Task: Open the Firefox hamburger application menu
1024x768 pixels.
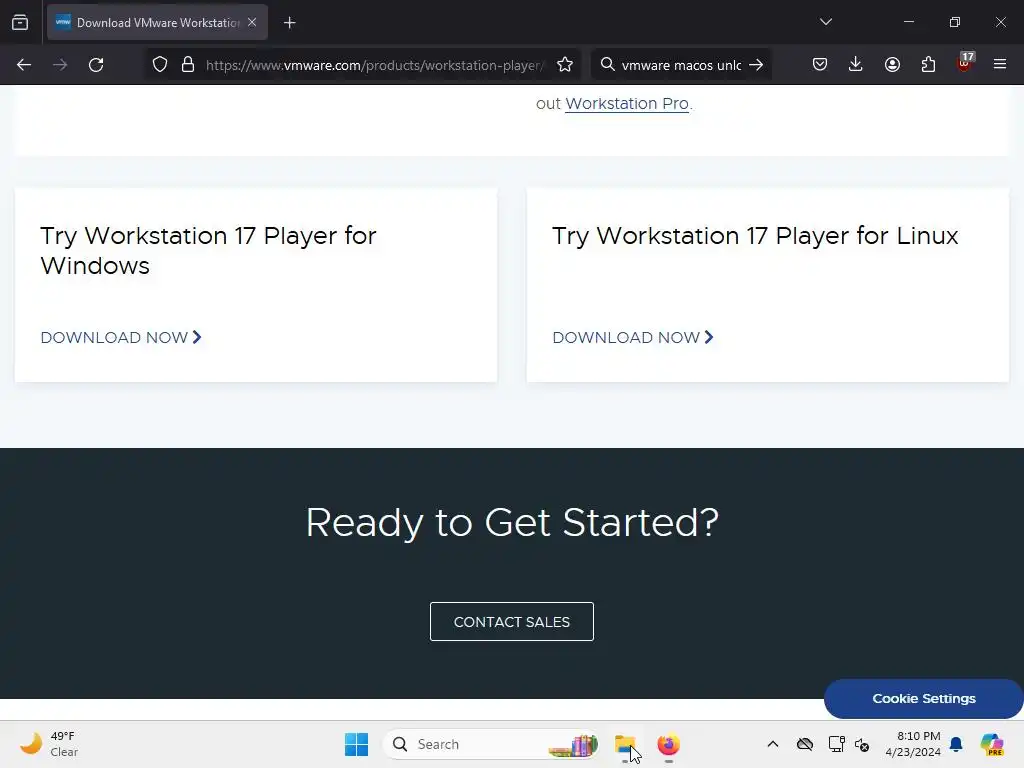Action: (x=1000, y=65)
